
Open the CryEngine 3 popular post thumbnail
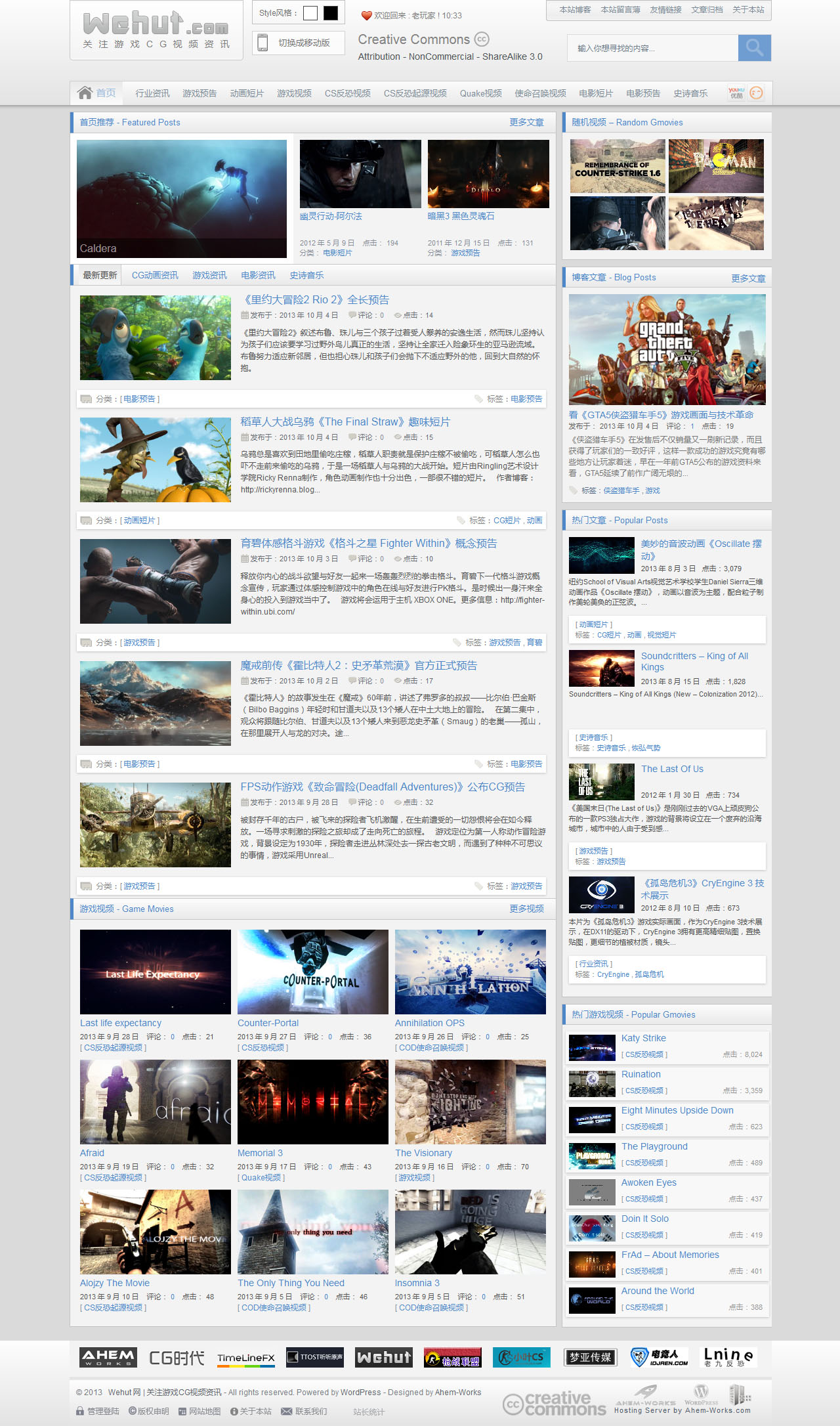point(602,895)
